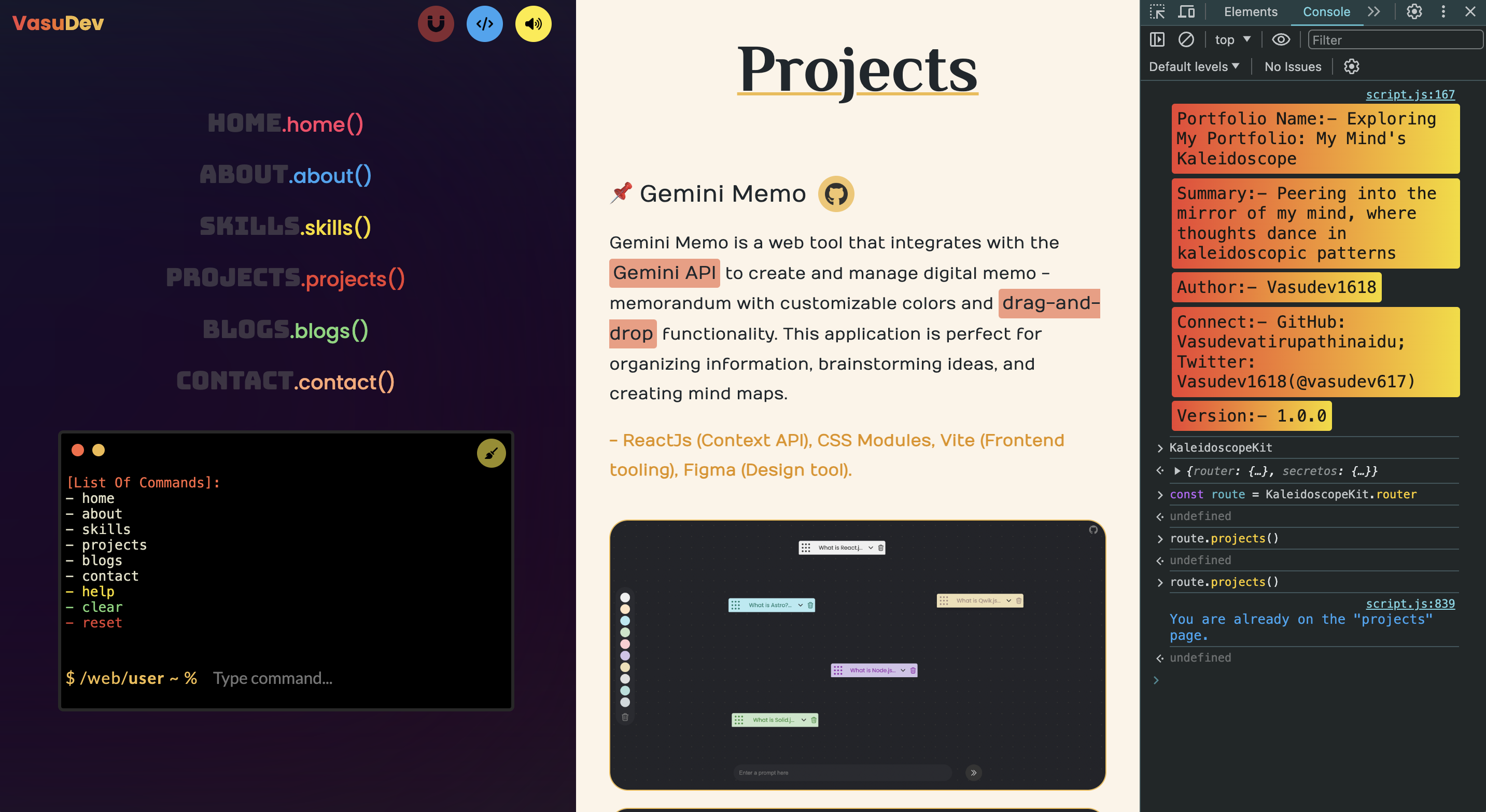Click the inspect element picker icon
1486x812 pixels.
pyautogui.click(x=1157, y=11)
